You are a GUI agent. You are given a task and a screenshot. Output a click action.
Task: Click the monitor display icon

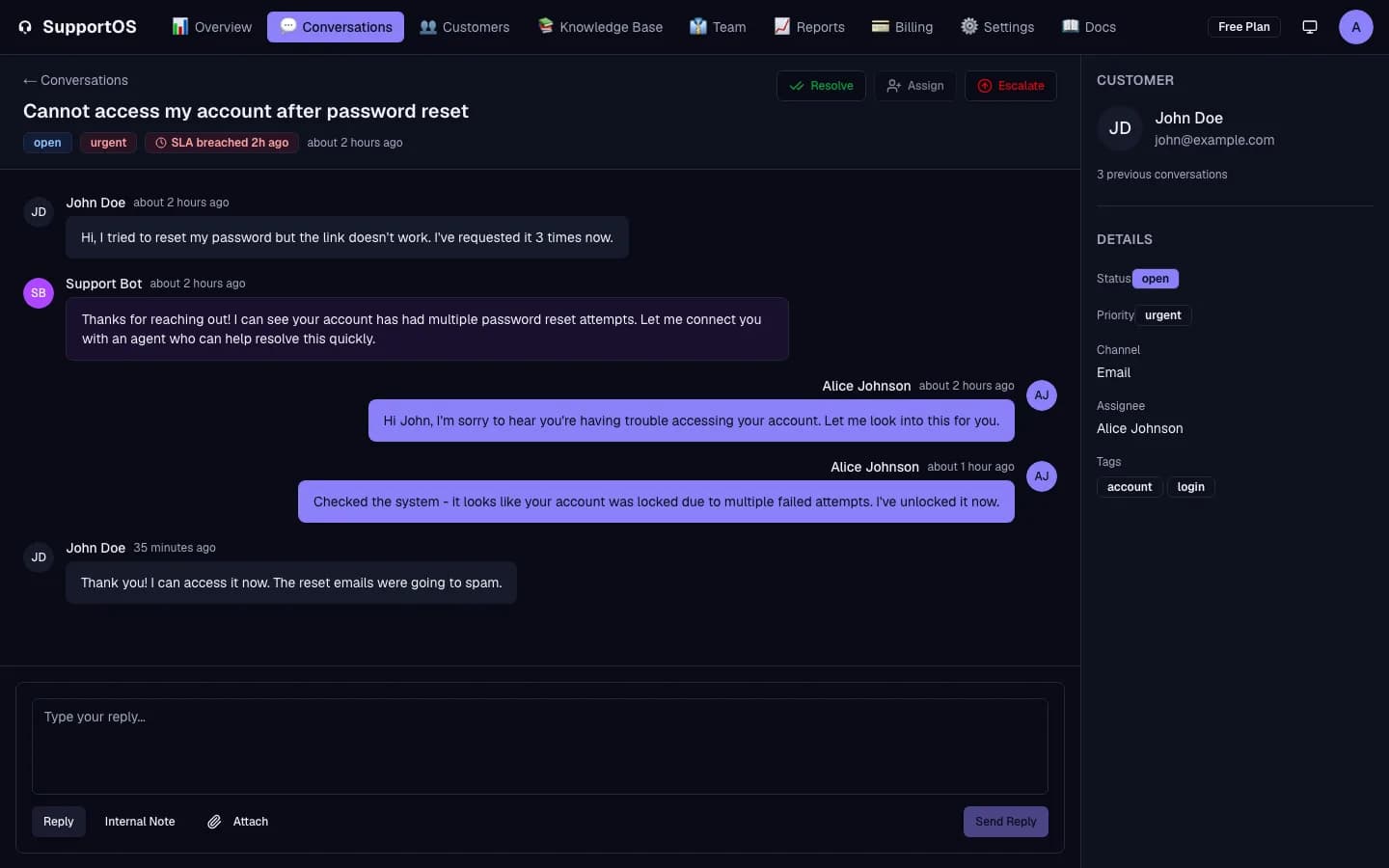[x=1310, y=27]
